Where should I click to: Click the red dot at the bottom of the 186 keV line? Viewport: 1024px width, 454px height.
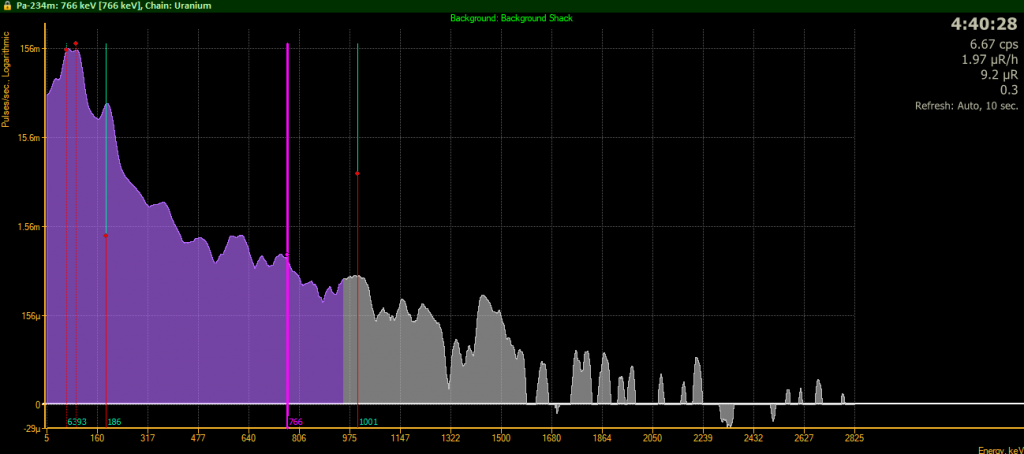click(106, 236)
